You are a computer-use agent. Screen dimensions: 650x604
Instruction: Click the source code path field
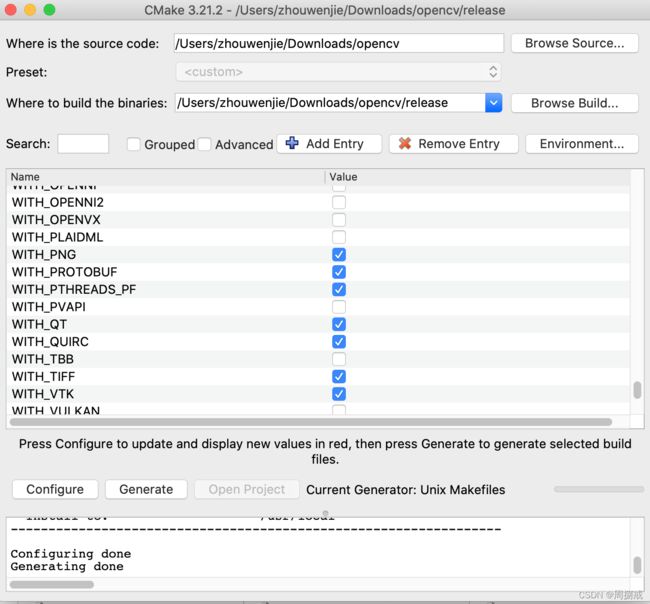tap(339, 43)
